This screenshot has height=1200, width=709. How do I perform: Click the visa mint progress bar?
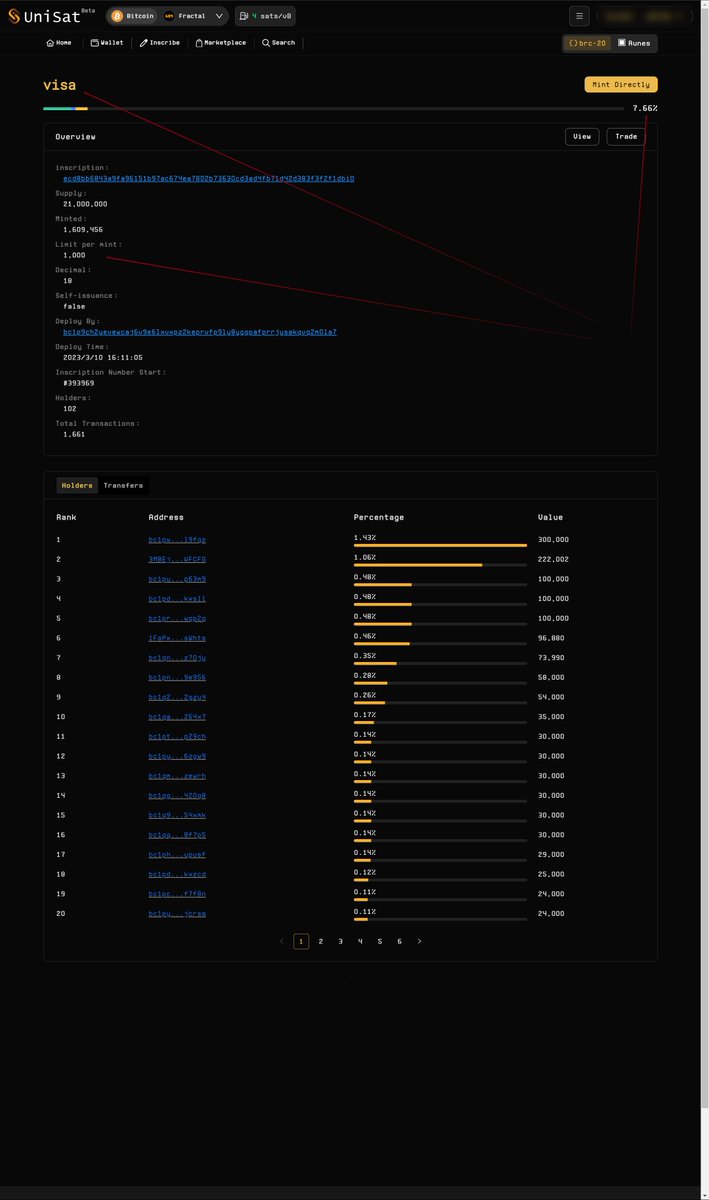click(x=334, y=108)
